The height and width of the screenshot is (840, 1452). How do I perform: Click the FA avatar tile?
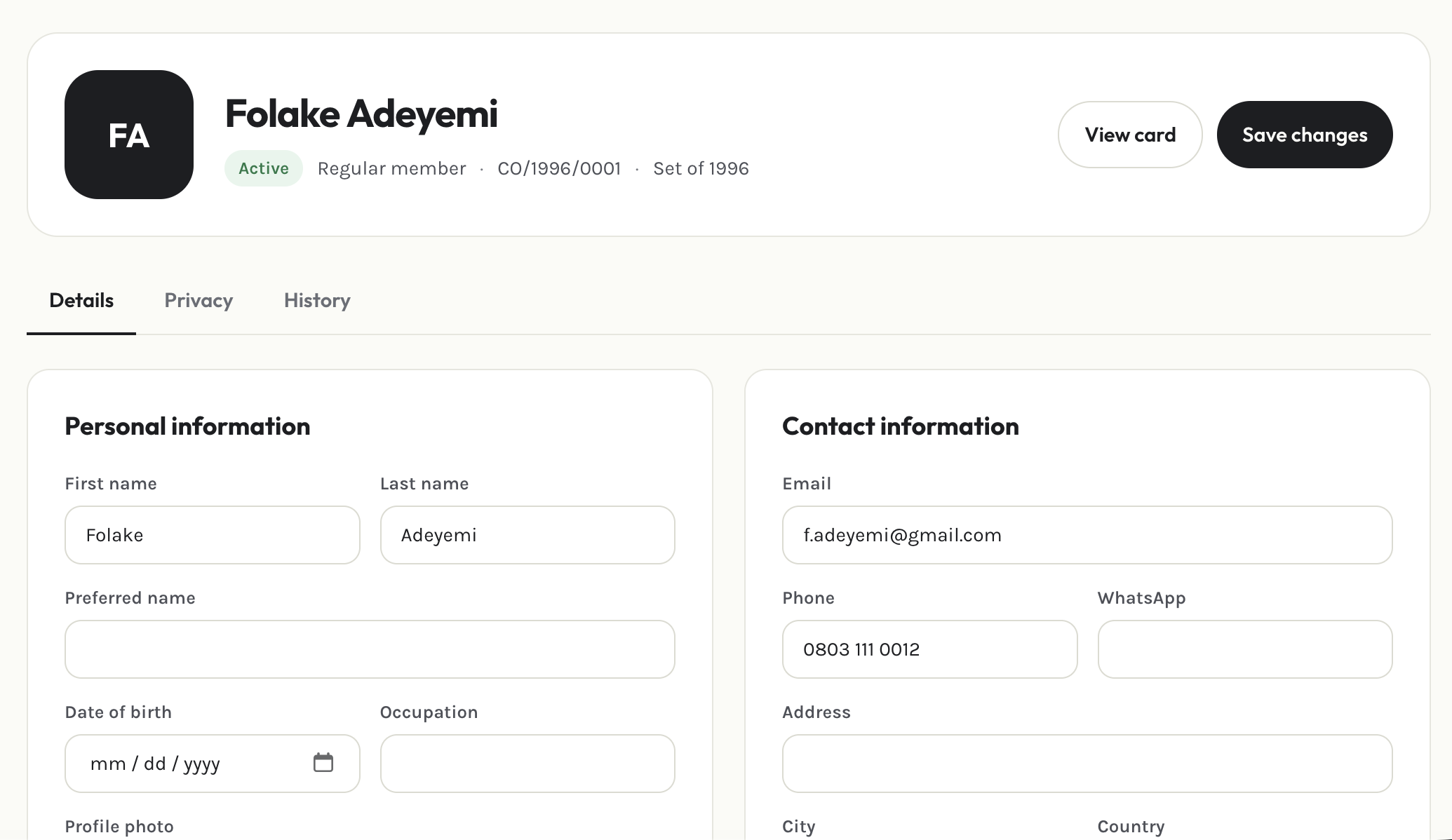(129, 135)
